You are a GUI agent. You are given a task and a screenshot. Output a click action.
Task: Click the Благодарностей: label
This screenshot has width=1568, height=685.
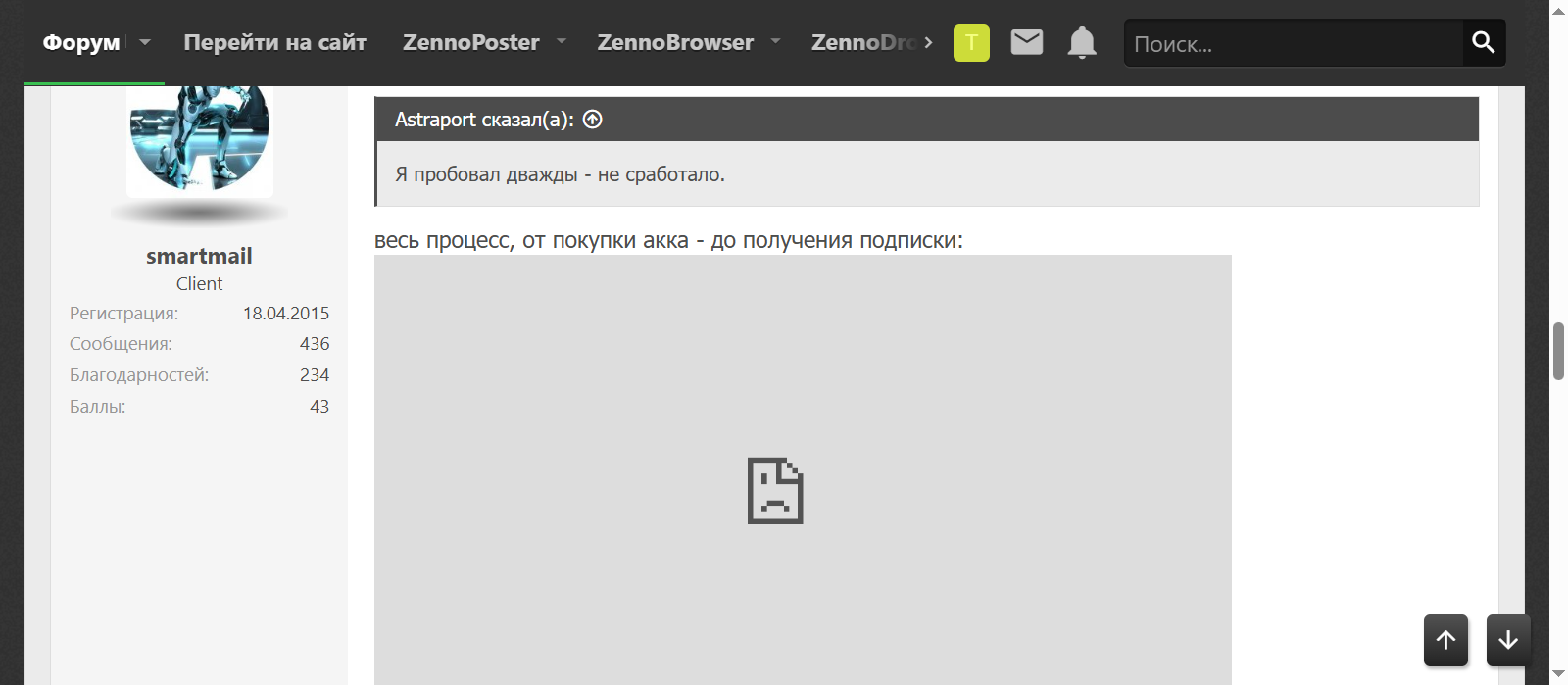[139, 375]
